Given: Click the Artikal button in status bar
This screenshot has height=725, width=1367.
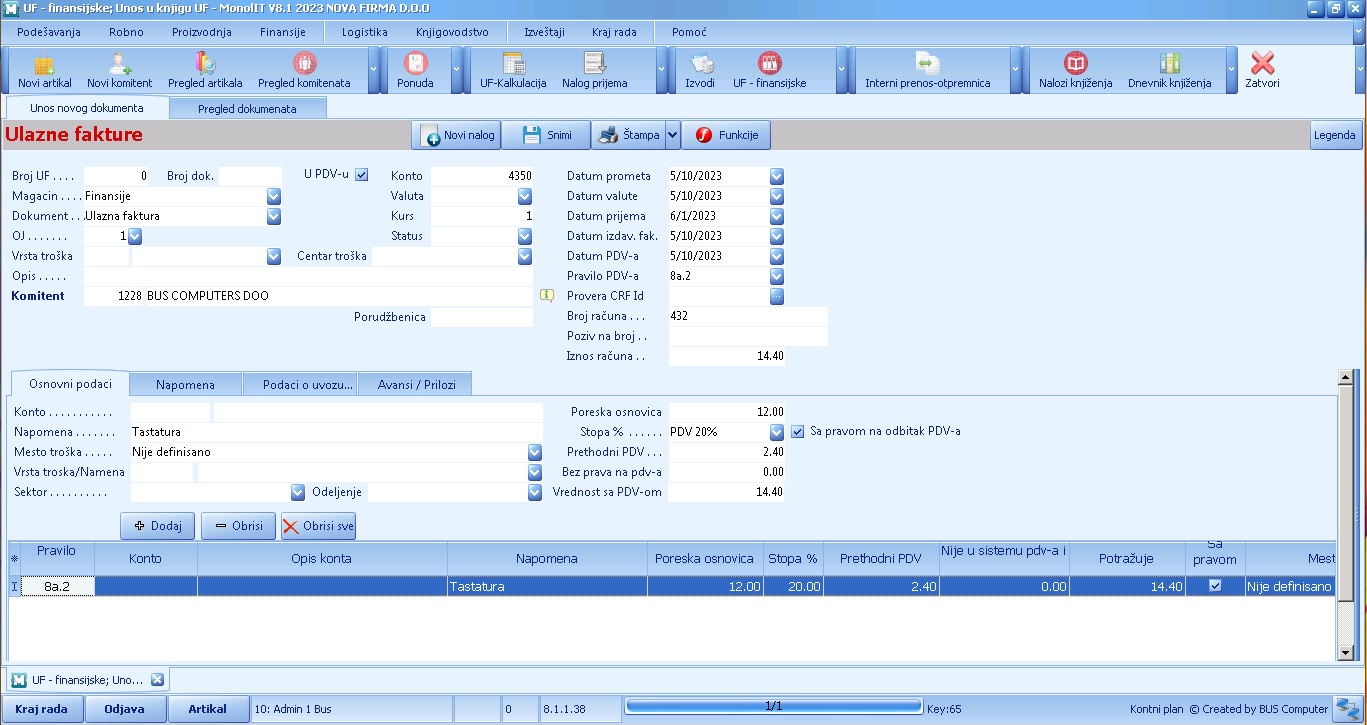Looking at the screenshot, I should (x=206, y=709).
